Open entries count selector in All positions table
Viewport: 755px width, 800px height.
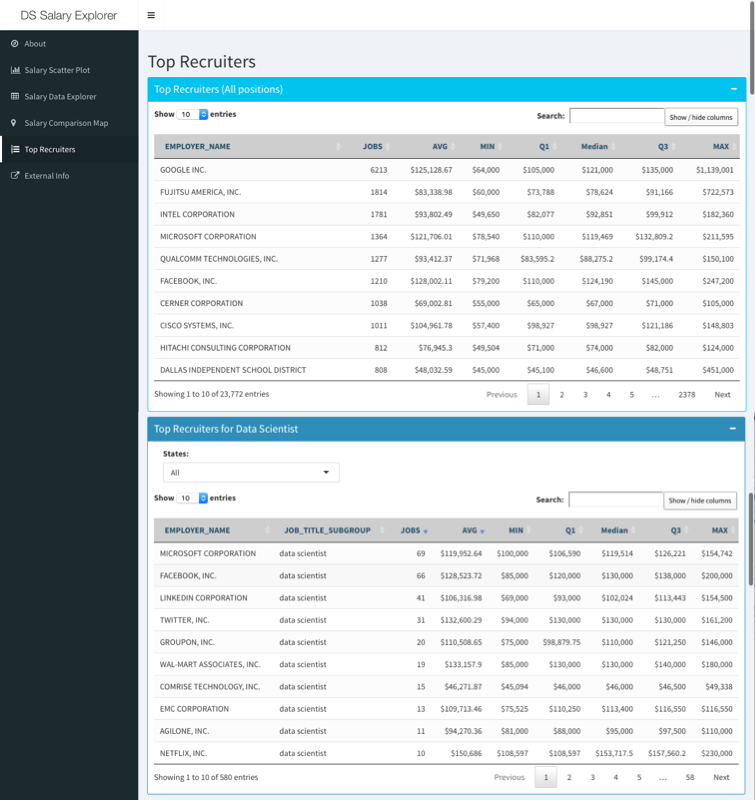point(192,114)
